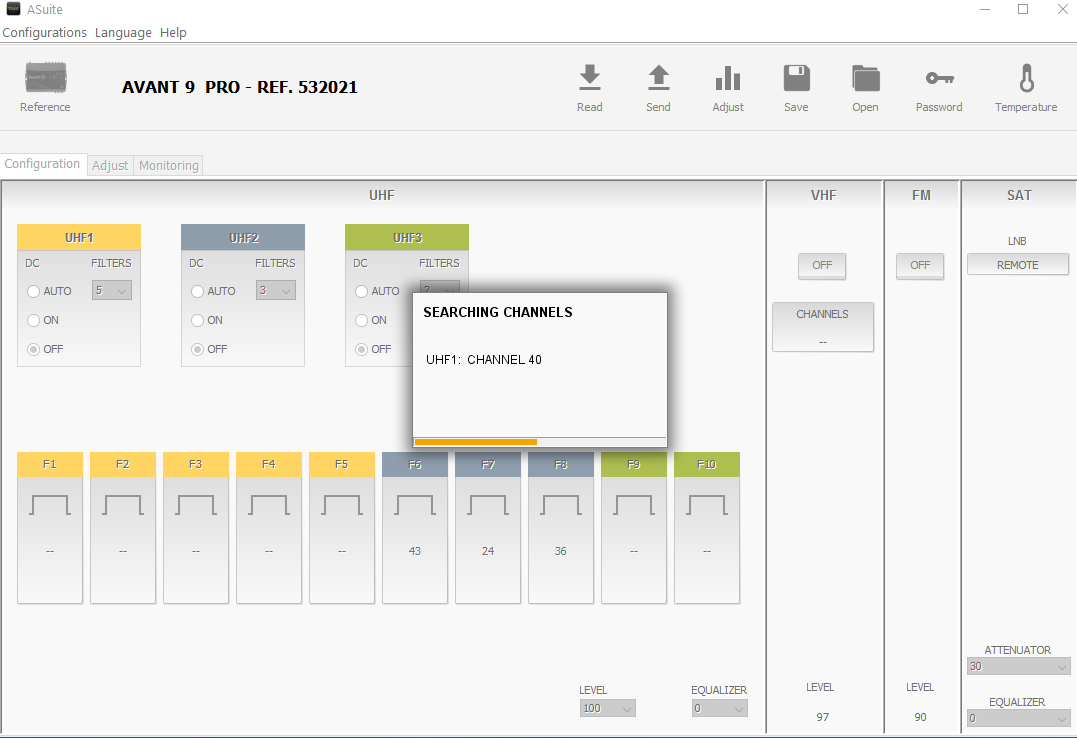Open the Help menu
The image size is (1077, 738).
coord(173,32)
